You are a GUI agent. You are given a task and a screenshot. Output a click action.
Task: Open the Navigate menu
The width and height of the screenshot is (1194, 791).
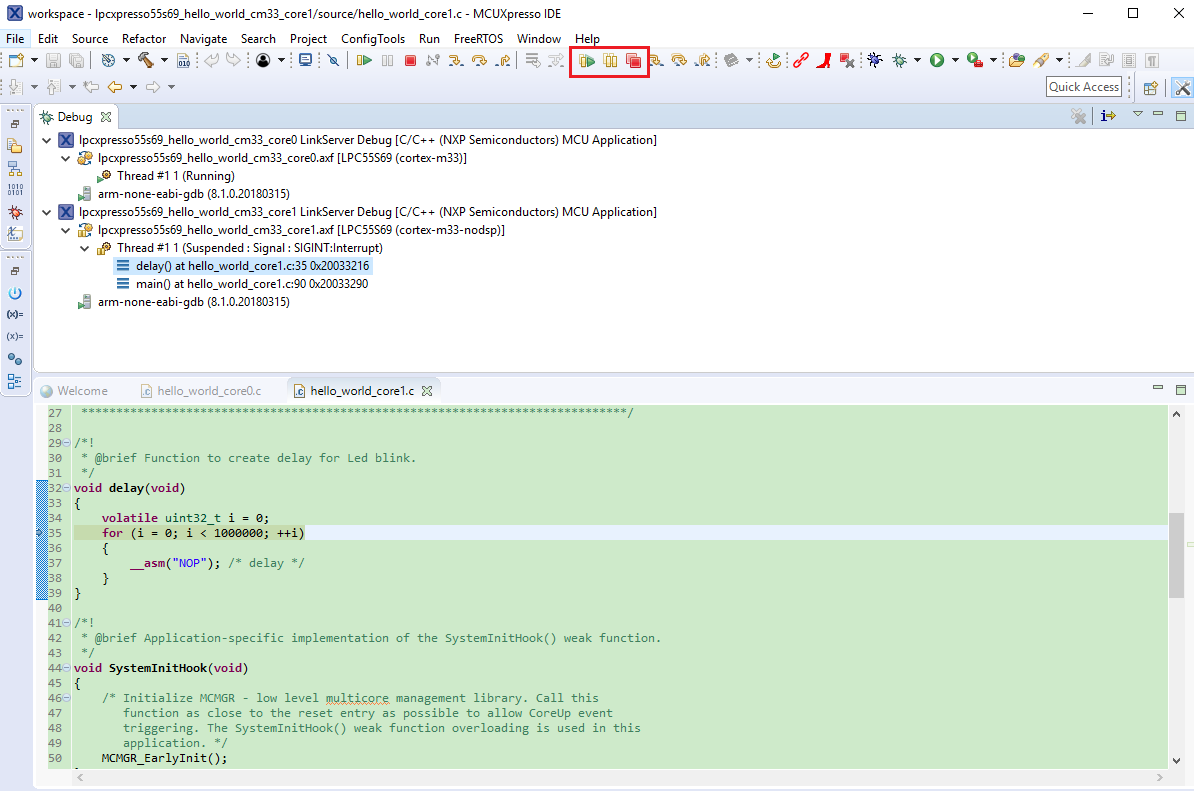coord(203,39)
